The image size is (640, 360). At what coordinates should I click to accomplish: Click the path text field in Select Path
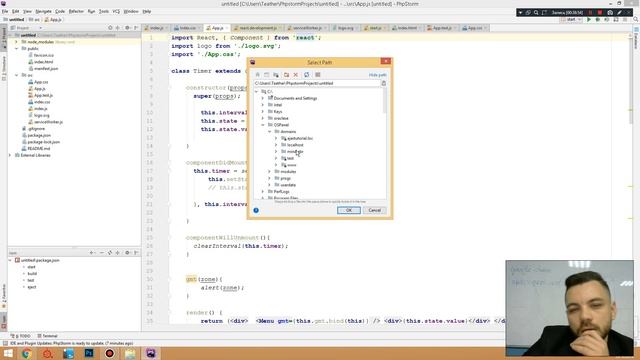317,83
